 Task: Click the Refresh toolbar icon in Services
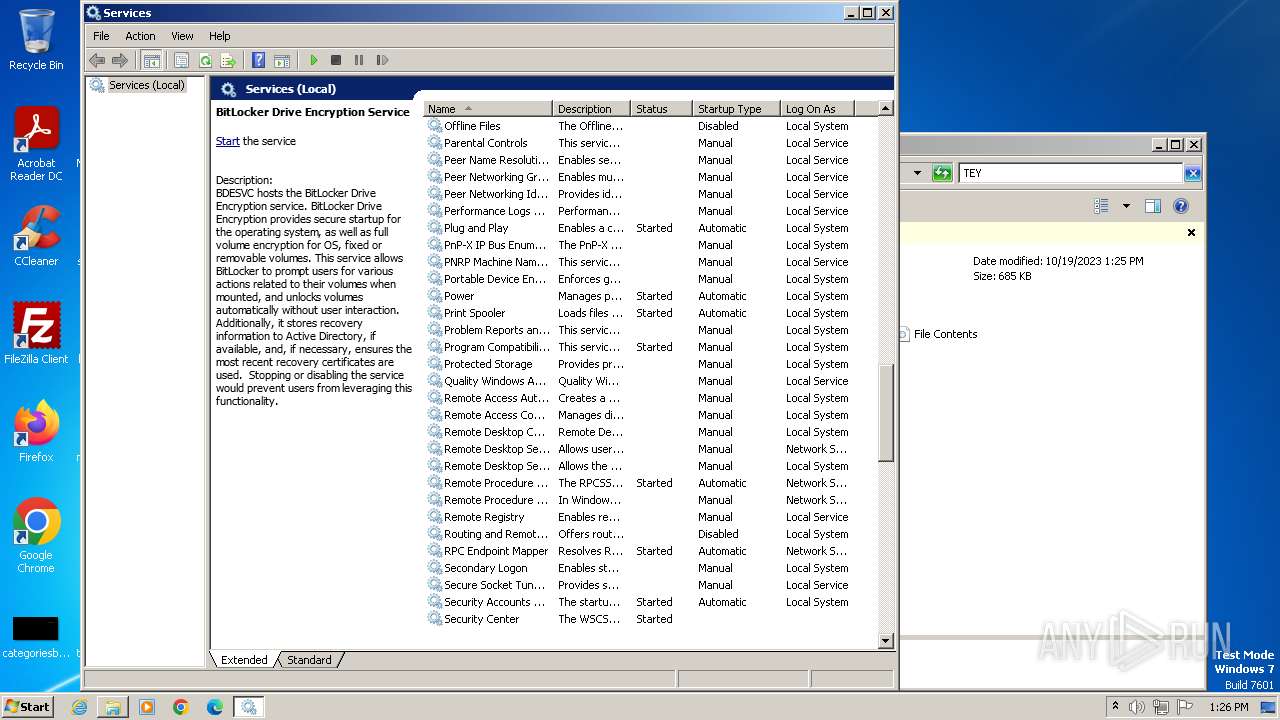pyautogui.click(x=205, y=60)
